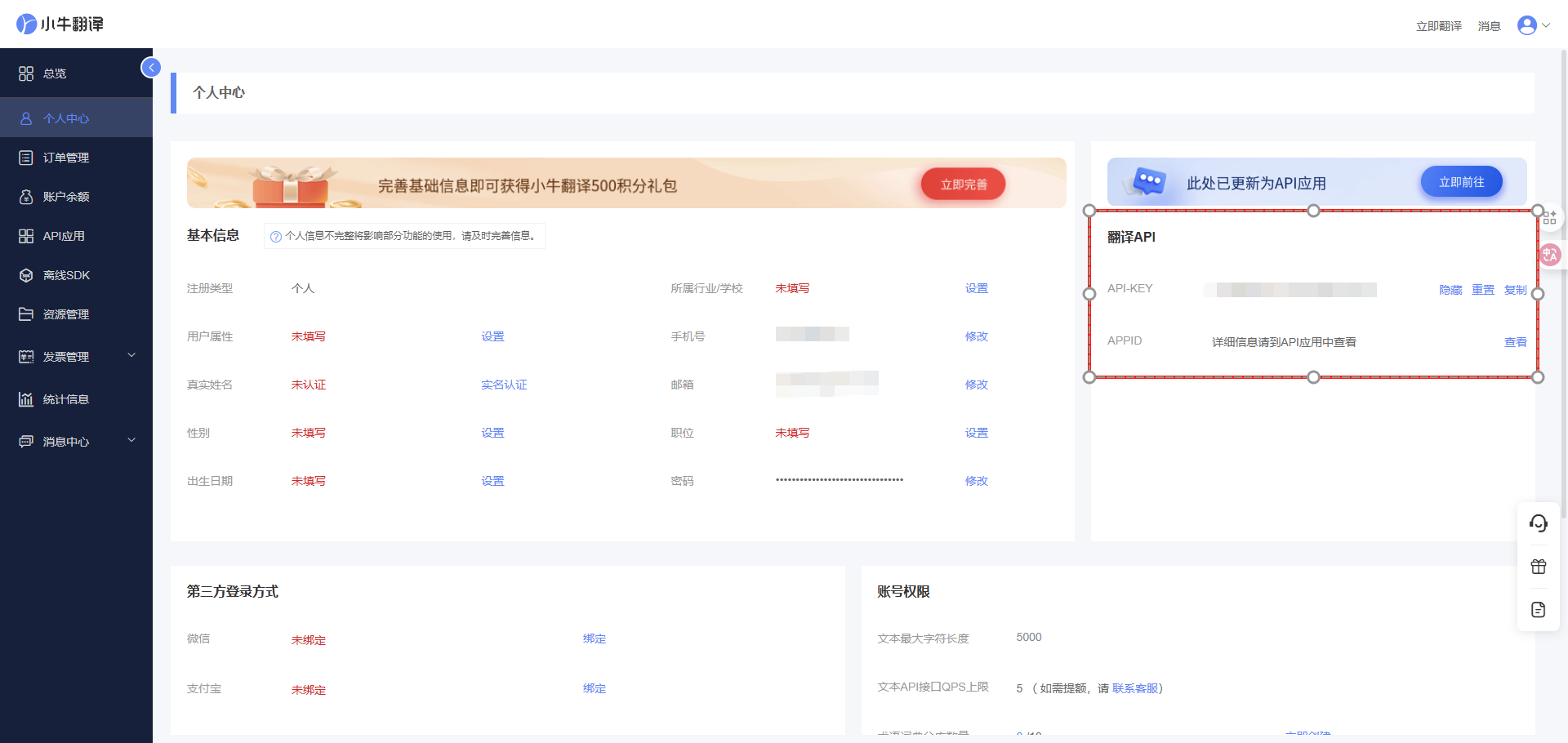Click the gift box floating icon
The height and width of the screenshot is (743, 1568).
[1539, 567]
